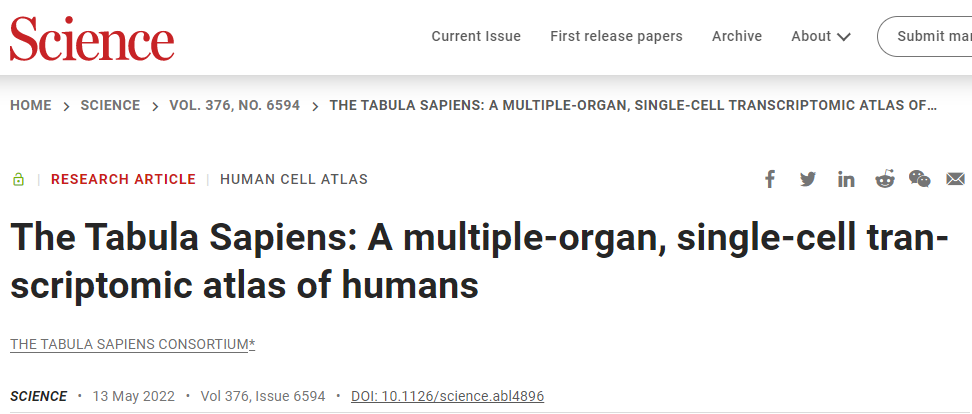972x414 pixels.
Task: Open The Tabula Sapiens Consortium author link
Action: pos(133,345)
